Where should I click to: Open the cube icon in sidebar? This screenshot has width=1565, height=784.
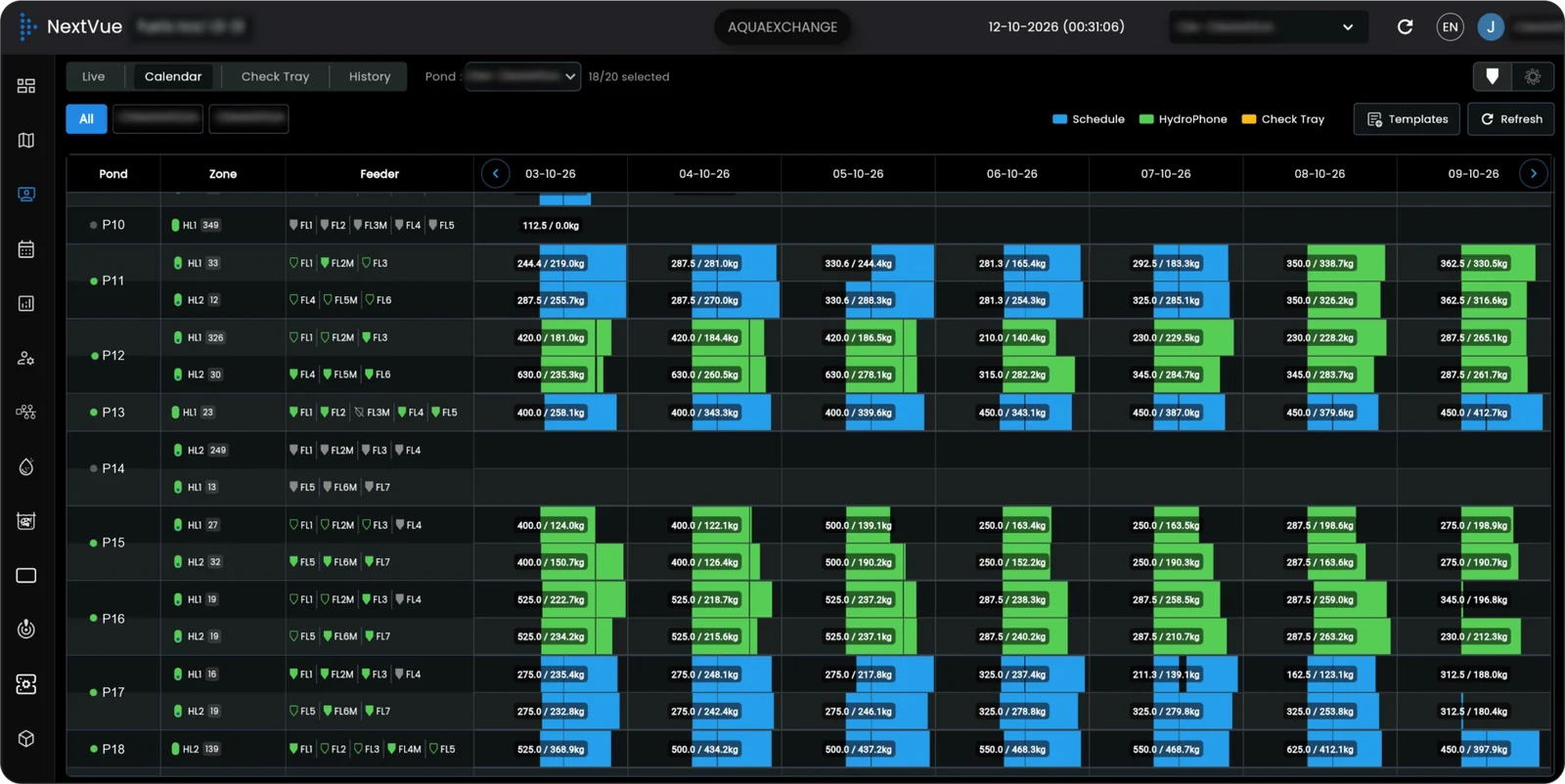[x=26, y=739]
